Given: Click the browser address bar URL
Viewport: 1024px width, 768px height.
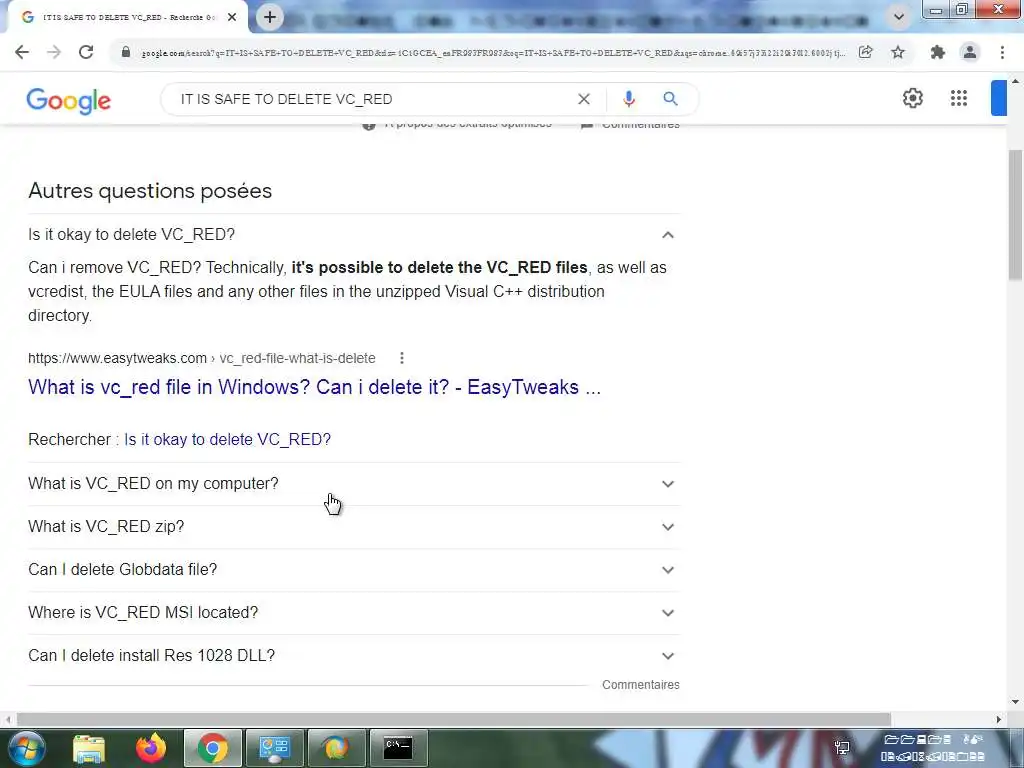Looking at the screenshot, I should tap(493, 53).
